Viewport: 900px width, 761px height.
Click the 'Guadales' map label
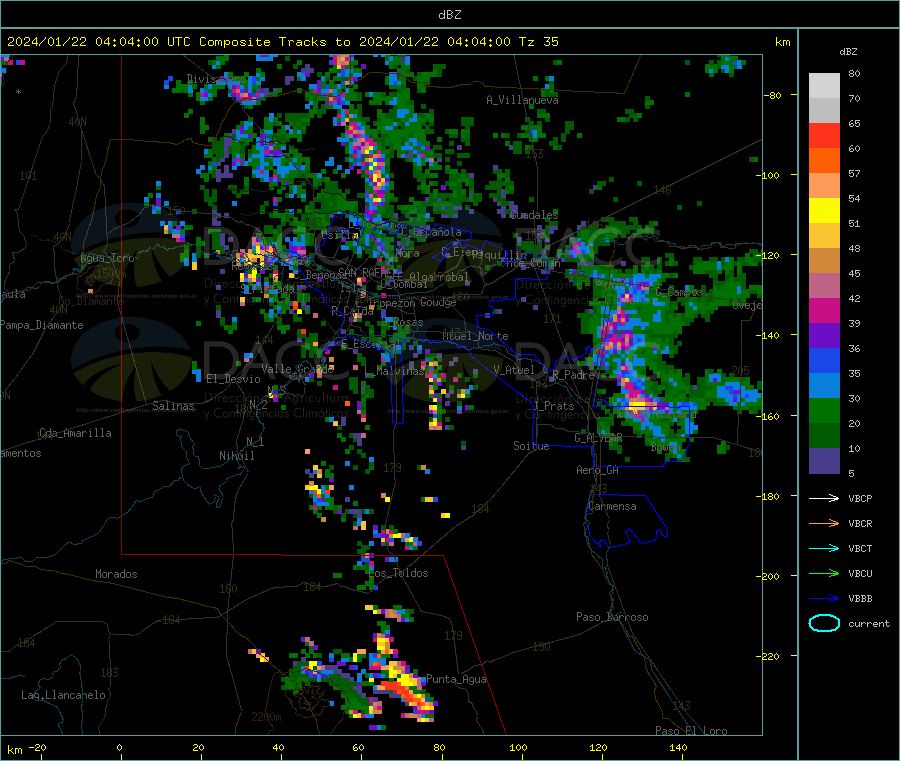coord(534,215)
